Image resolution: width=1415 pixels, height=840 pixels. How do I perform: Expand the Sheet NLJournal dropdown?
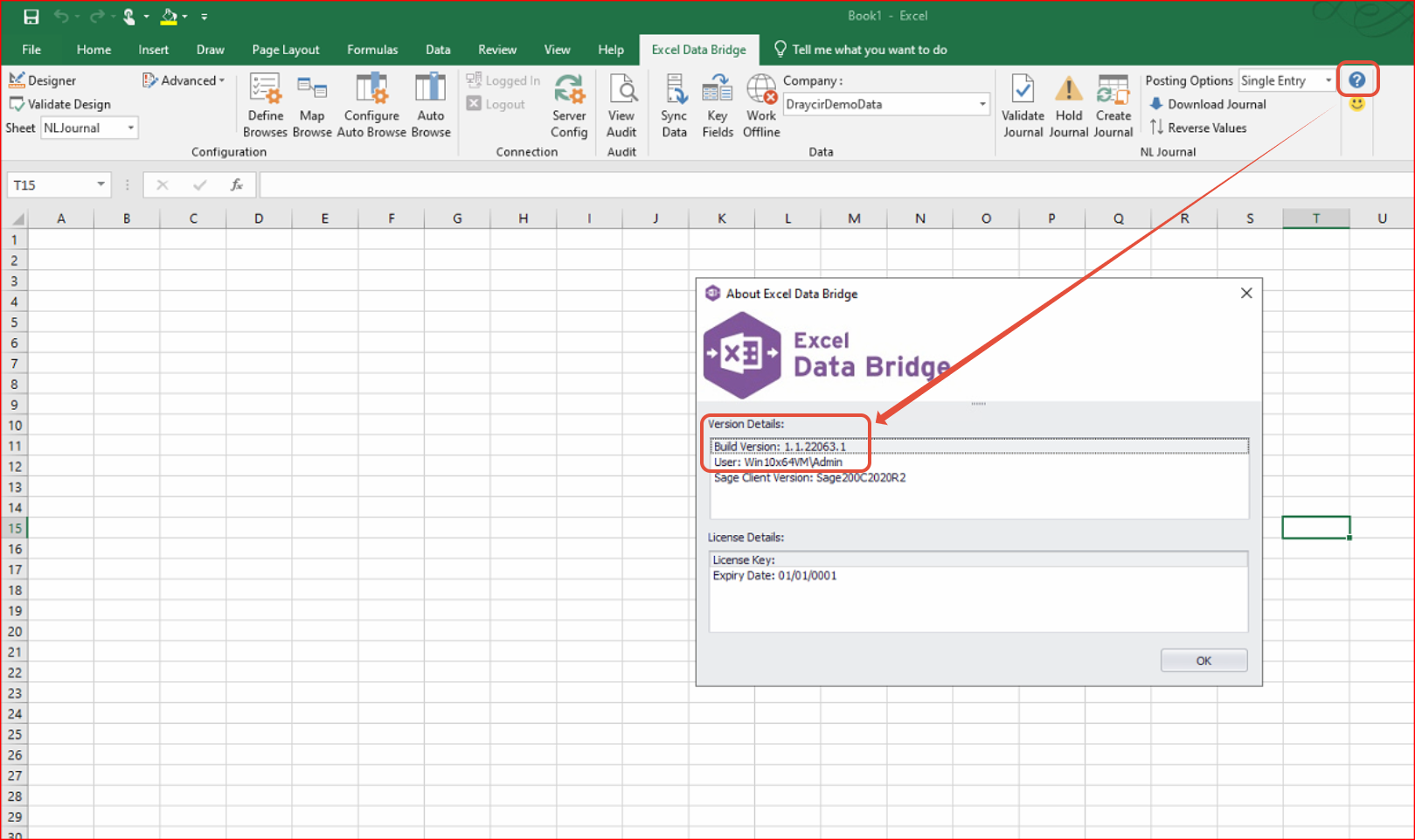pyautogui.click(x=131, y=128)
